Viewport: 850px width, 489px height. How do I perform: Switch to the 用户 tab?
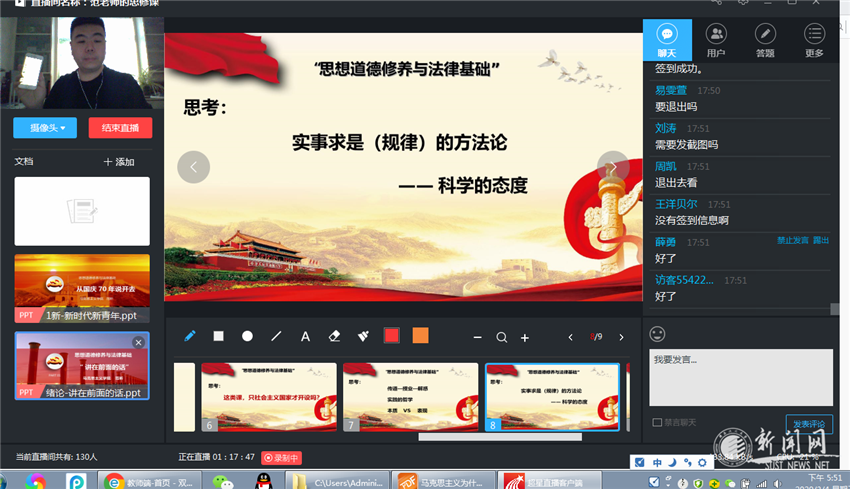click(716, 40)
